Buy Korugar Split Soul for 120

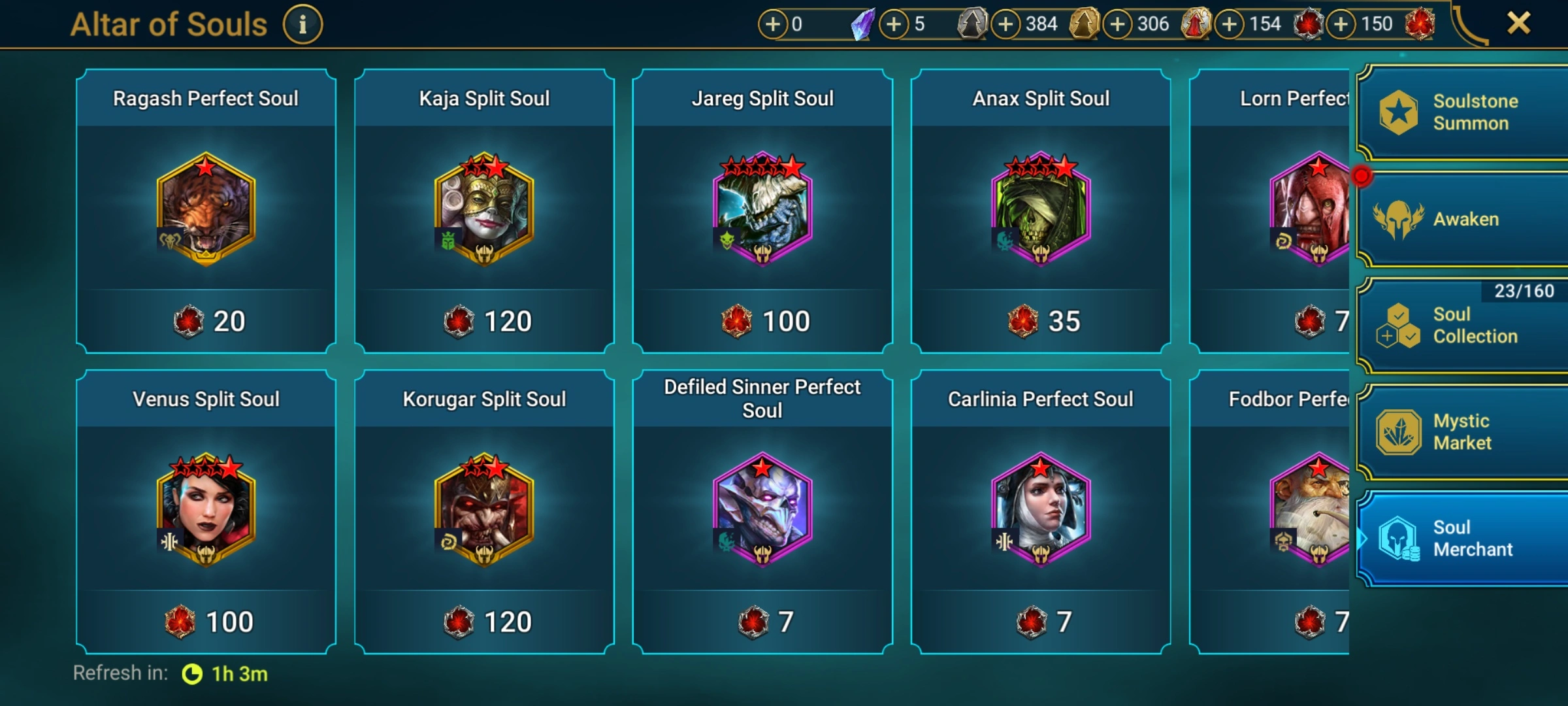(x=484, y=622)
